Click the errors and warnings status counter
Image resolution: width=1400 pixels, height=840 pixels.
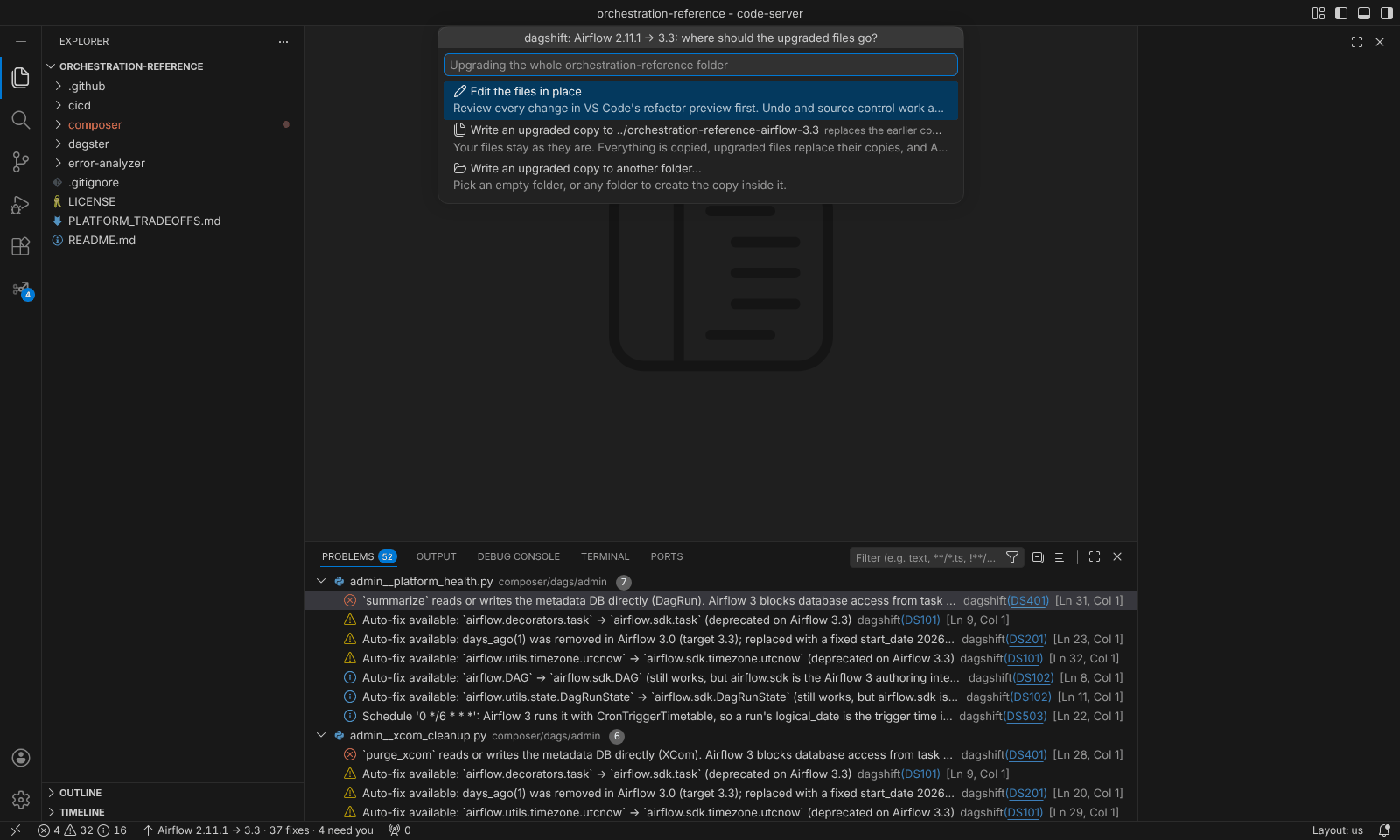(x=82, y=830)
